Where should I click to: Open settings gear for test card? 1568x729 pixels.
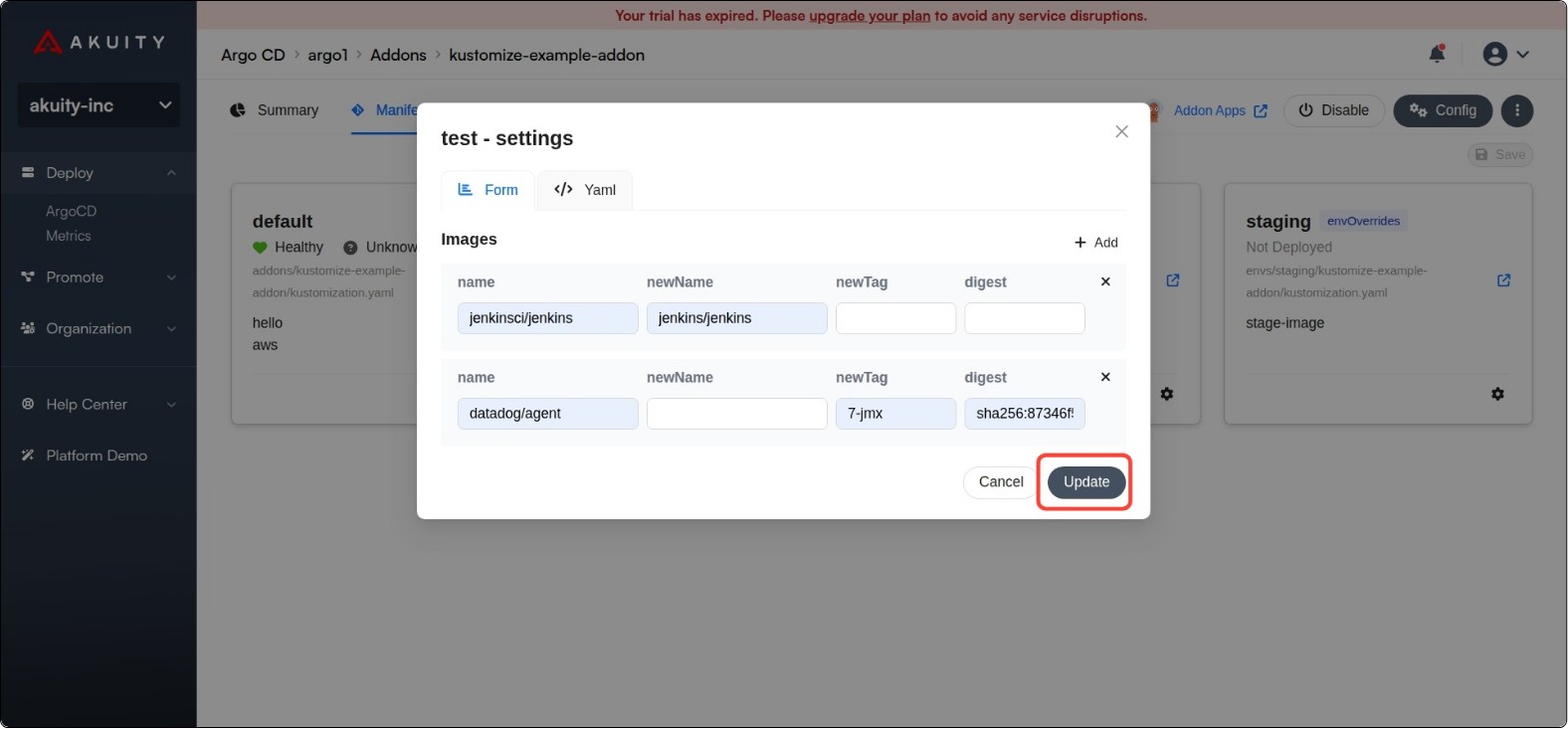pos(1167,394)
